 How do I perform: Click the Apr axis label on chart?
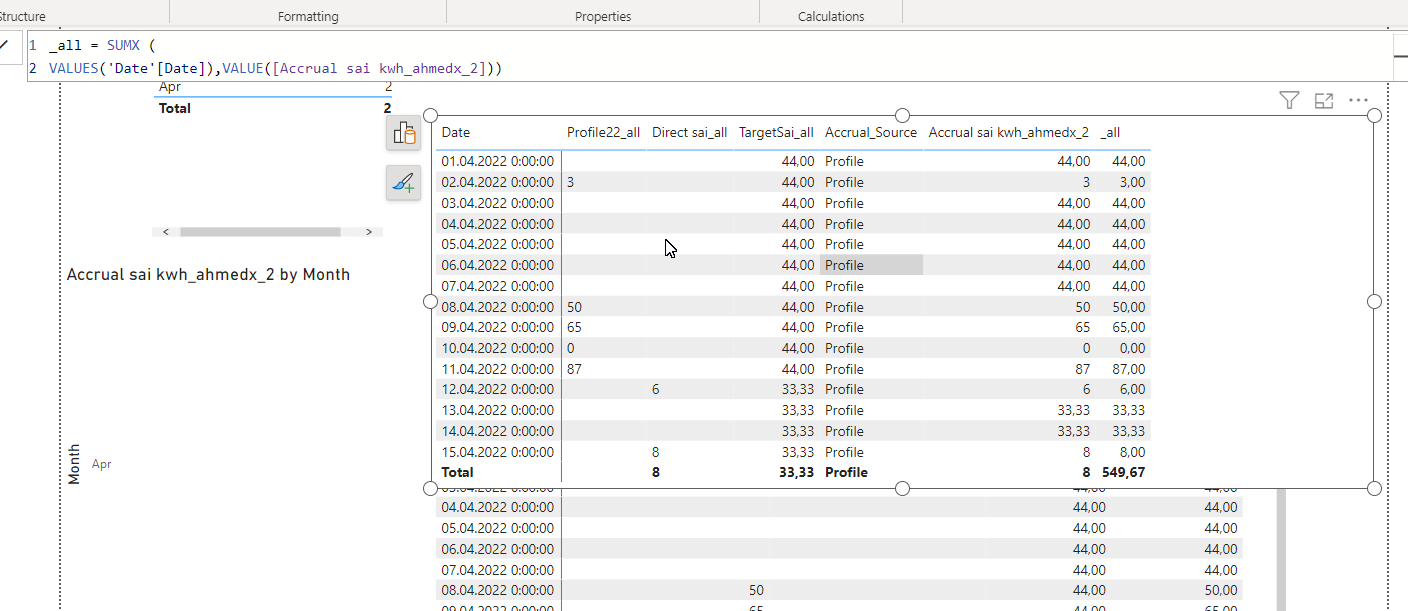[x=101, y=464]
